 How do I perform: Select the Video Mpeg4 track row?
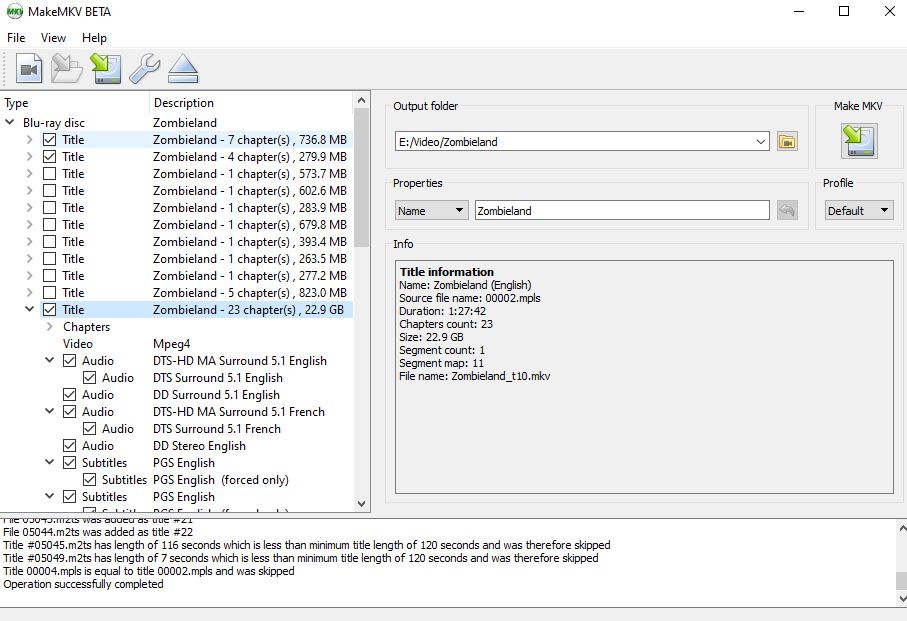[x=197, y=344]
